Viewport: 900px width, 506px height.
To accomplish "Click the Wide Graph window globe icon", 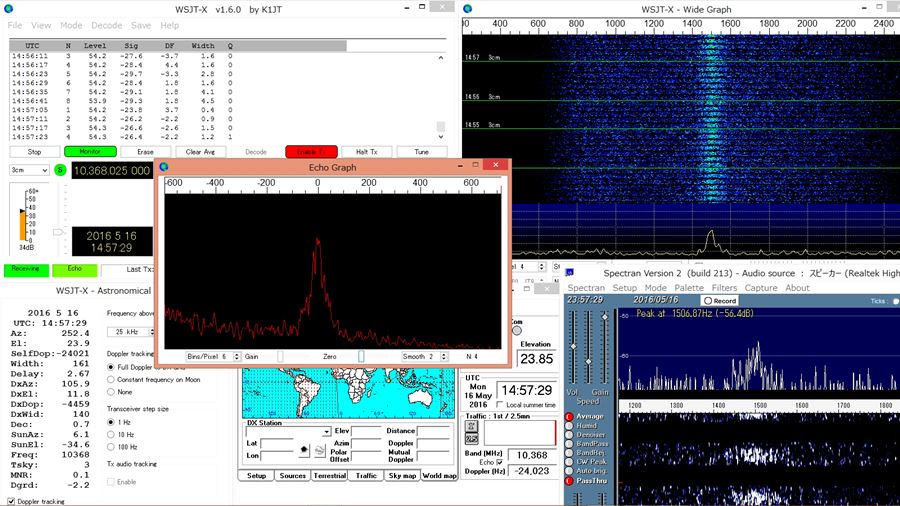I will pos(468,9).
